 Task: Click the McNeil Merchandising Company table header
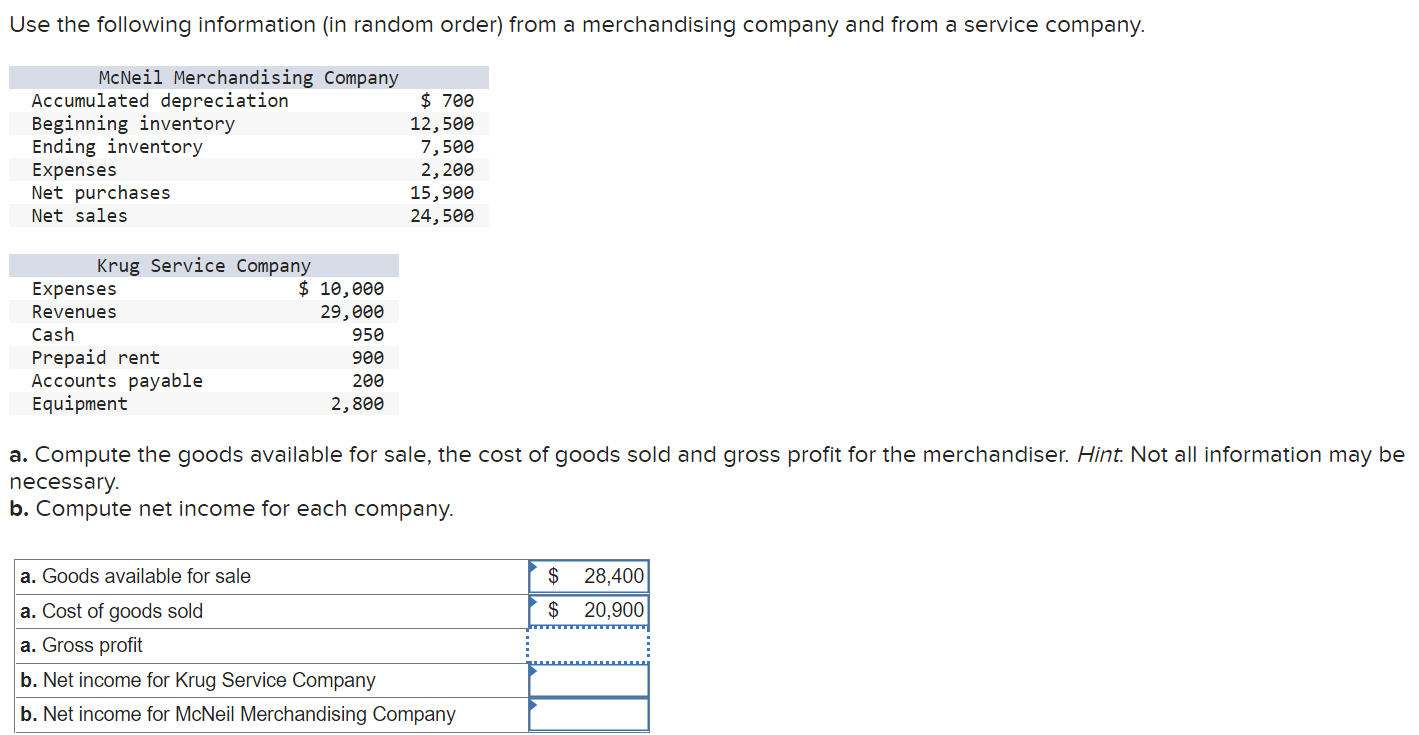(x=248, y=77)
